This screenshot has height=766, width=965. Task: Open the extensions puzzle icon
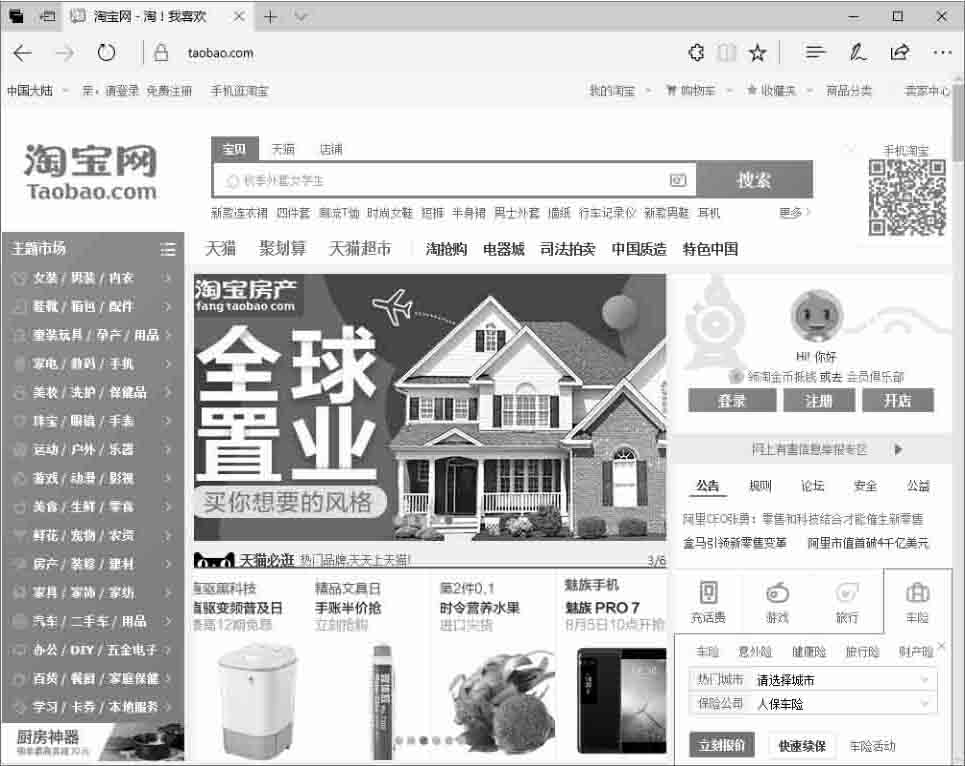coord(696,53)
